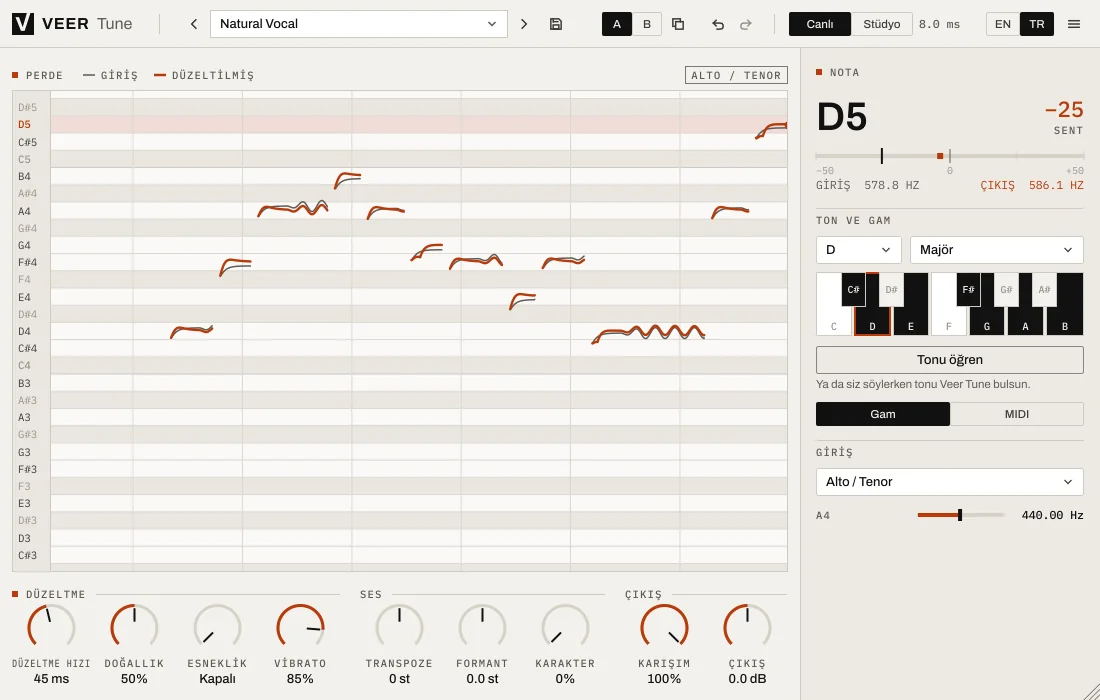Switch language to EN
The image size is (1100, 700).
pos(1003,24)
